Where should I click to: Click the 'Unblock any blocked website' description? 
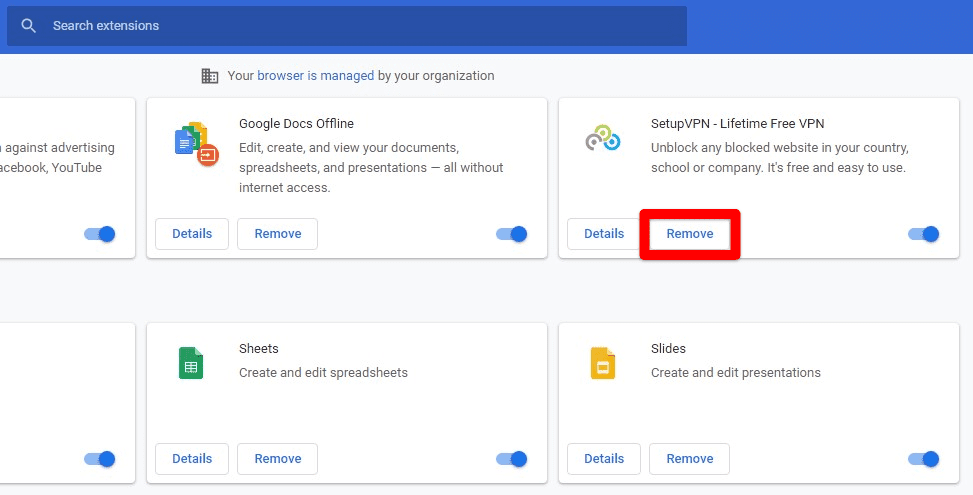tap(779, 158)
